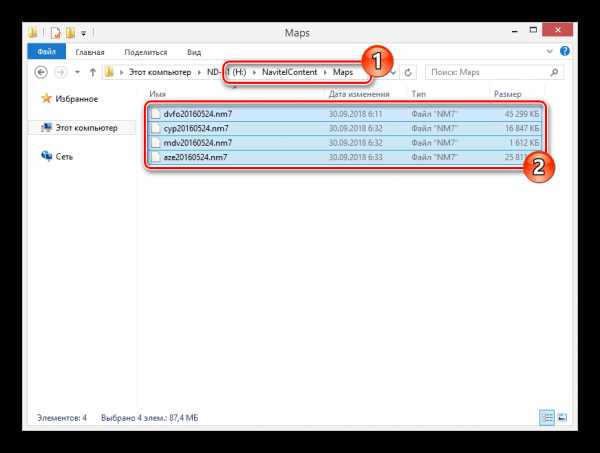Expand the ribbon with the chevron
600x453 pixels.
(550, 51)
